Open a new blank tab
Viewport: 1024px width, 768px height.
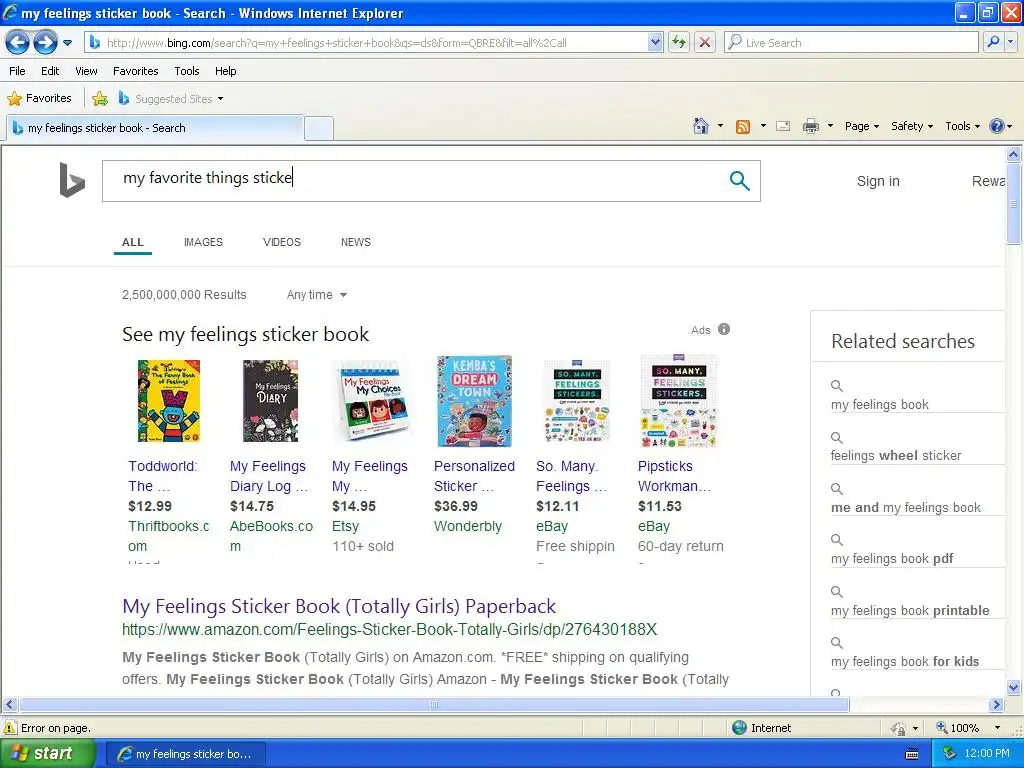tap(319, 128)
